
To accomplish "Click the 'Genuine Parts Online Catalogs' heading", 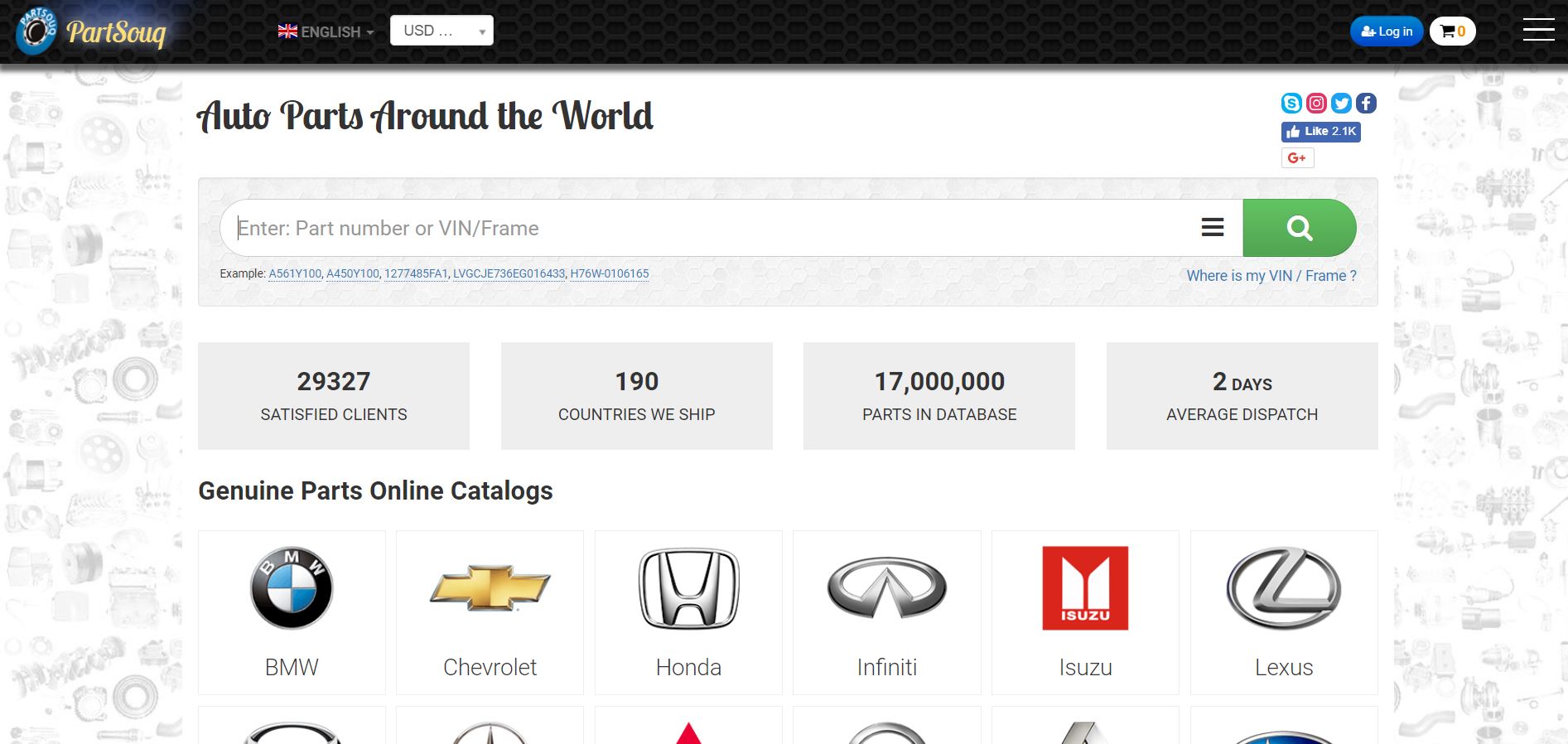I will [x=375, y=491].
